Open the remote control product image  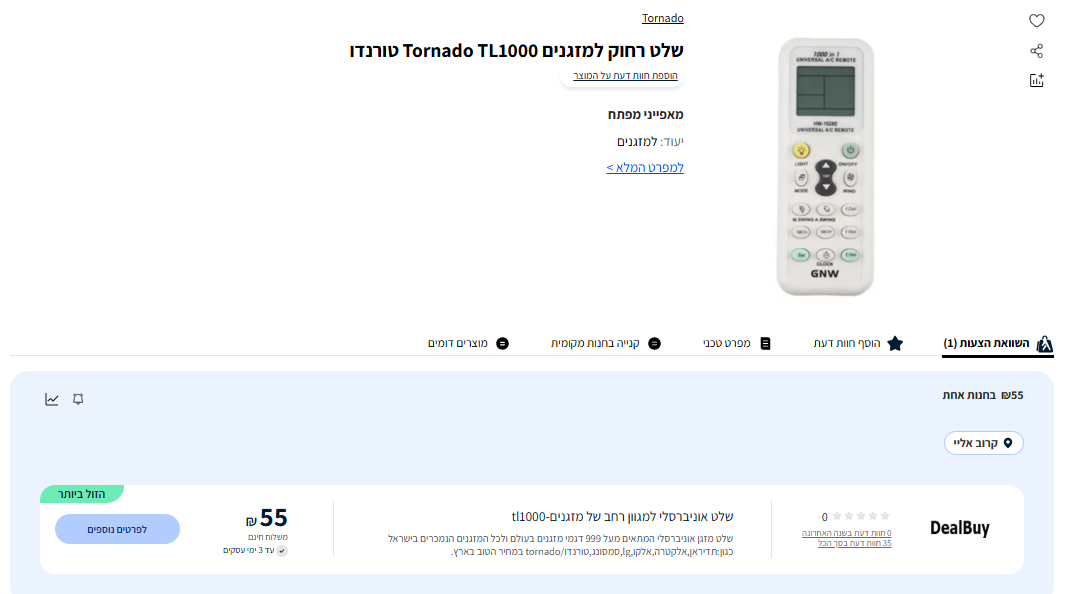pyautogui.click(x=825, y=167)
